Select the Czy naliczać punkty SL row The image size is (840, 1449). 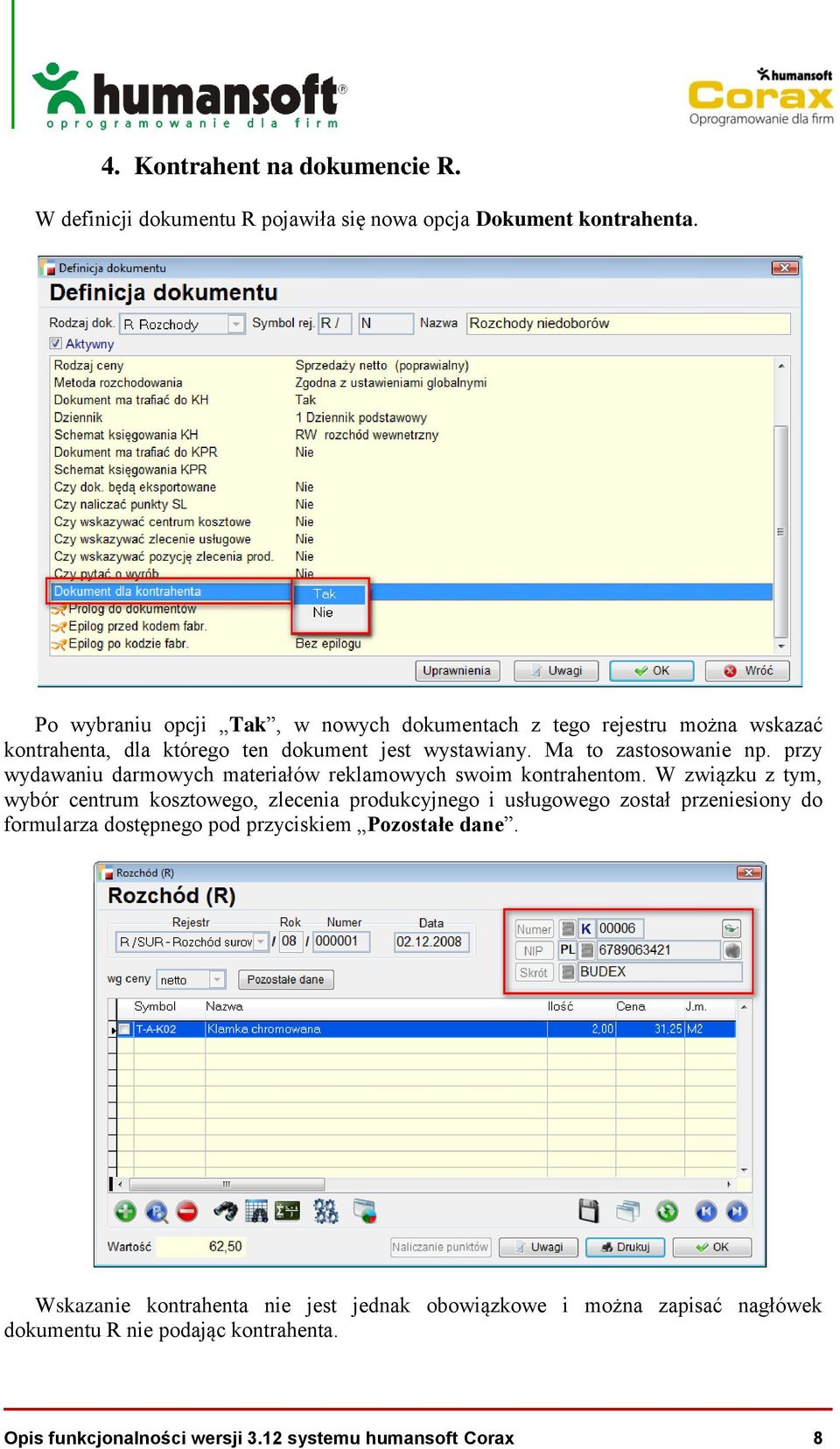411,505
